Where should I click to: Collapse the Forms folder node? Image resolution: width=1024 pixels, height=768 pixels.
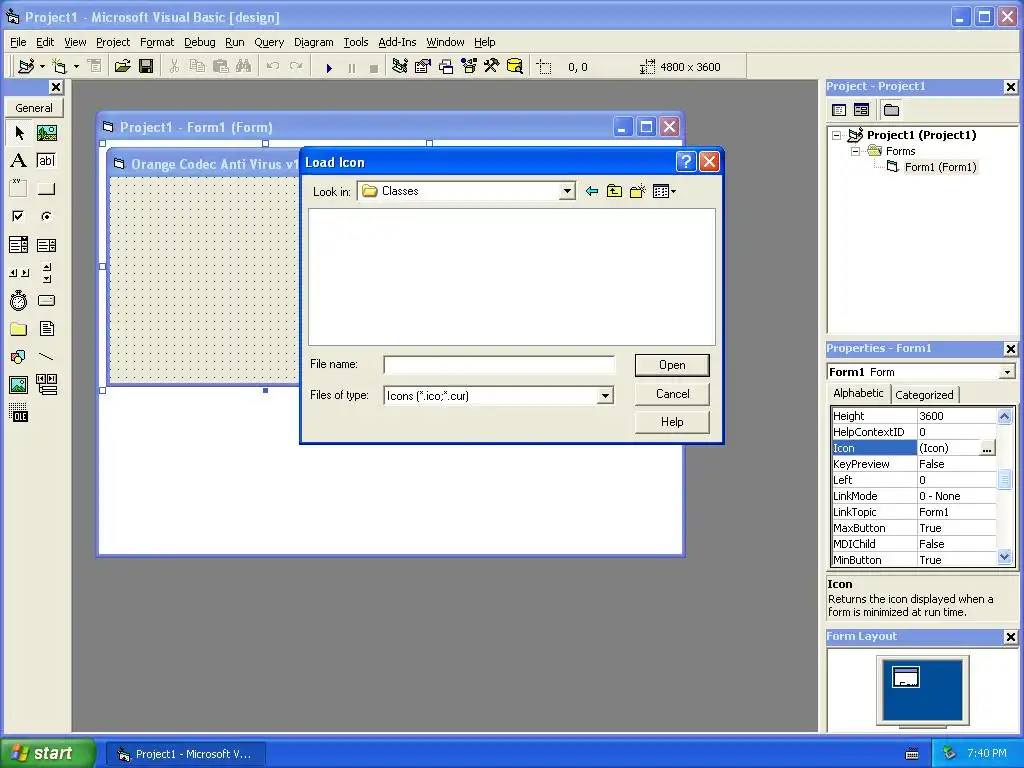[x=855, y=152]
